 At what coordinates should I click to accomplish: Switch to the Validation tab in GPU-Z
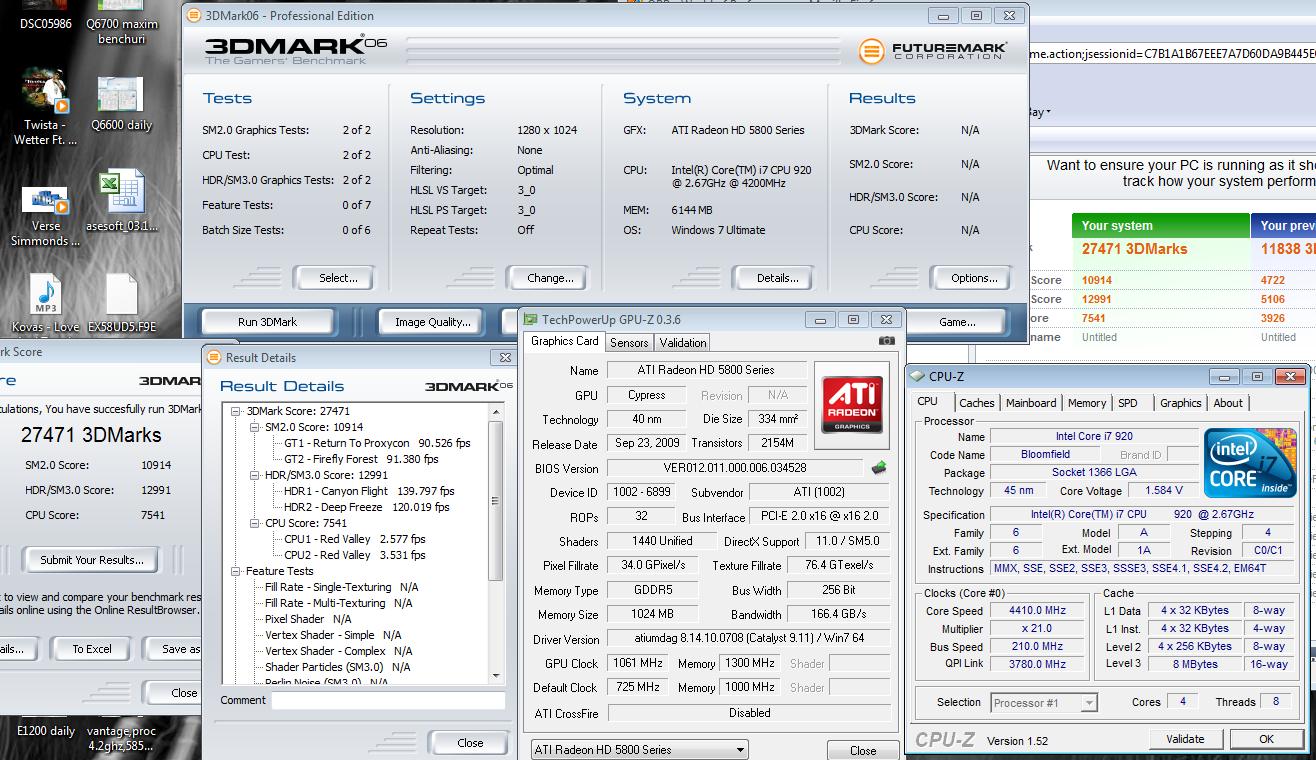point(683,342)
